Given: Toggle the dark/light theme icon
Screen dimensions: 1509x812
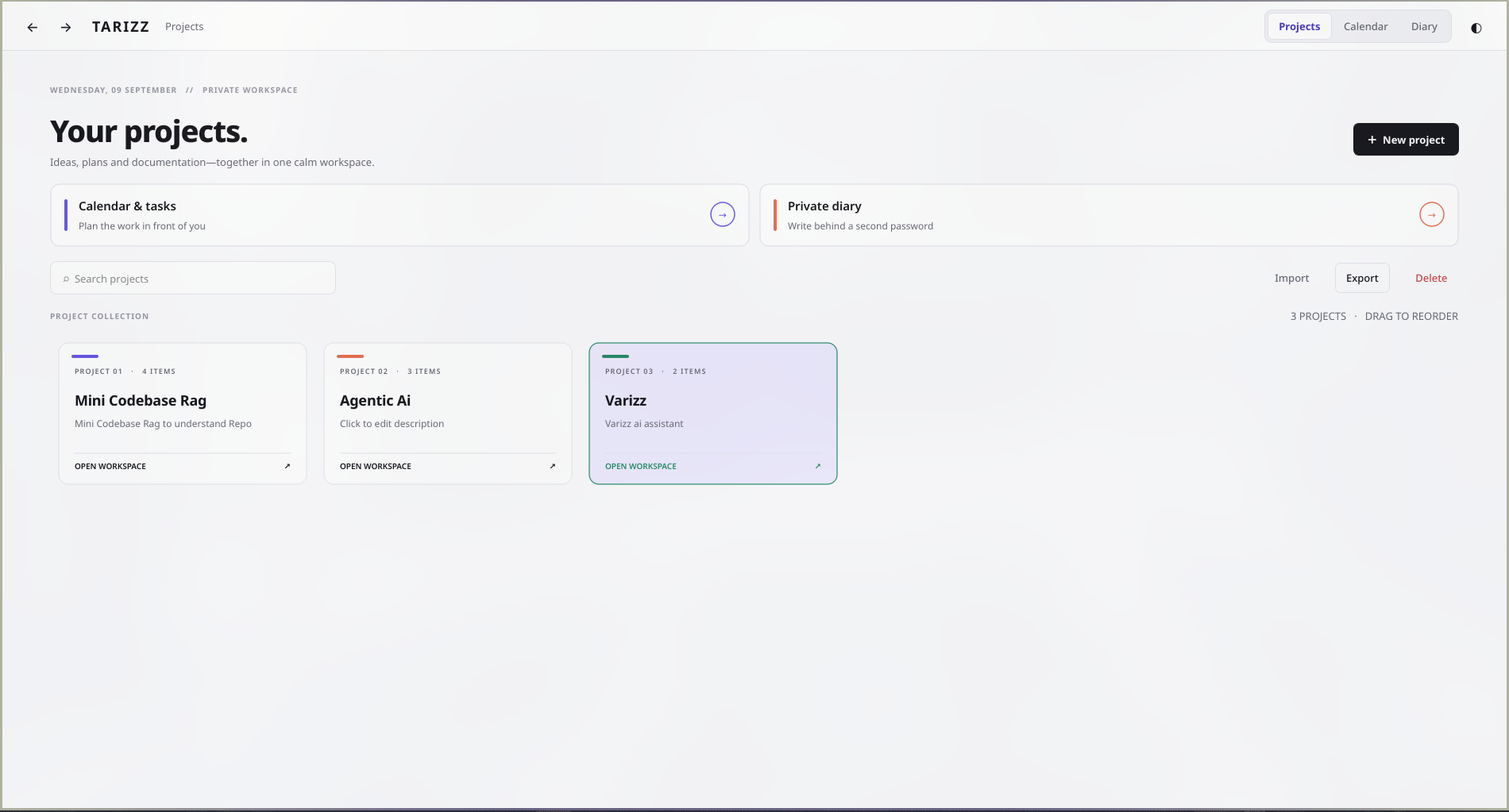Looking at the screenshot, I should 1476,28.
